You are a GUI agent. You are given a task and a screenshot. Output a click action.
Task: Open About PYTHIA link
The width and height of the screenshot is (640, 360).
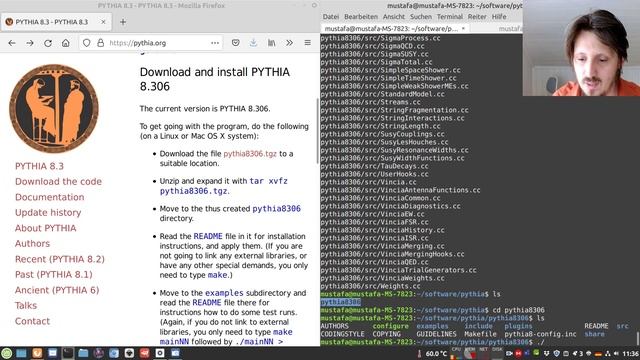(45, 228)
